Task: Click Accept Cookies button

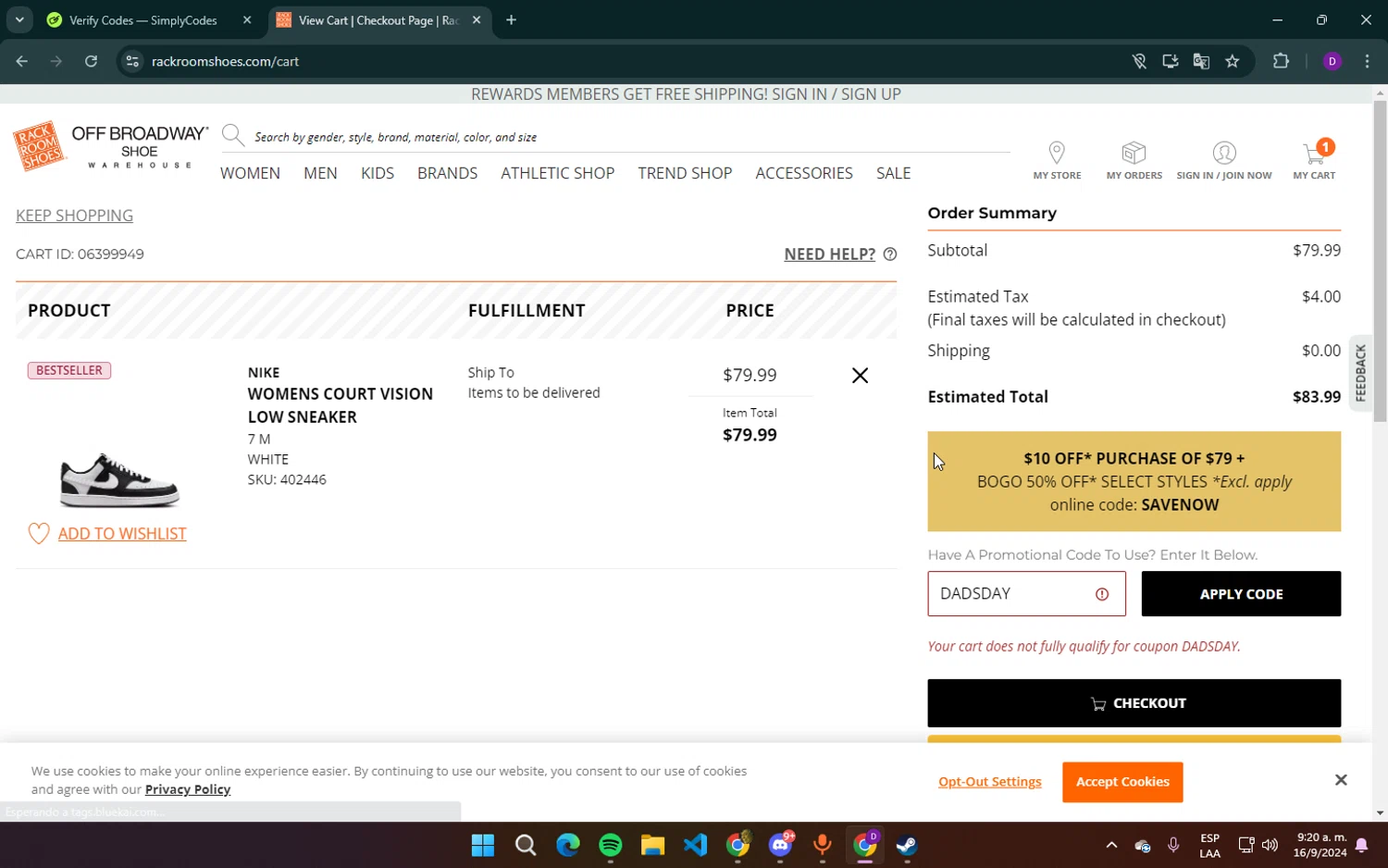Action: click(1122, 782)
